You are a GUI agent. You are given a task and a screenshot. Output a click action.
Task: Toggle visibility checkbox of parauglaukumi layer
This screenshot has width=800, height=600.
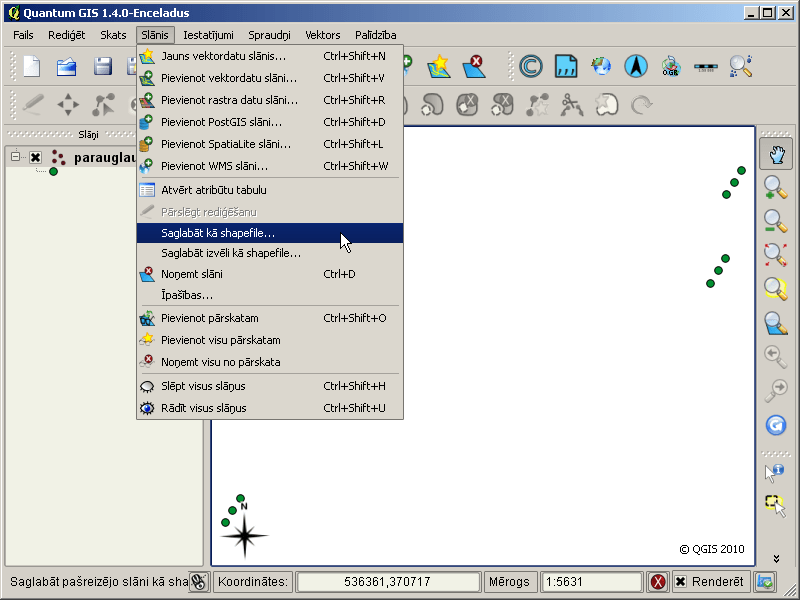[35, 157]
